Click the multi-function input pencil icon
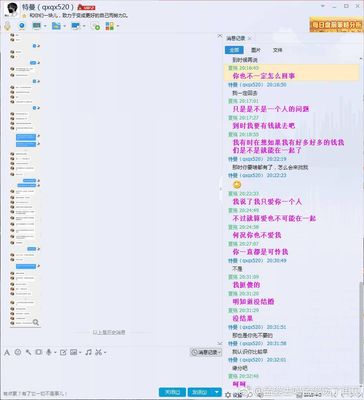 pos(63,352)
